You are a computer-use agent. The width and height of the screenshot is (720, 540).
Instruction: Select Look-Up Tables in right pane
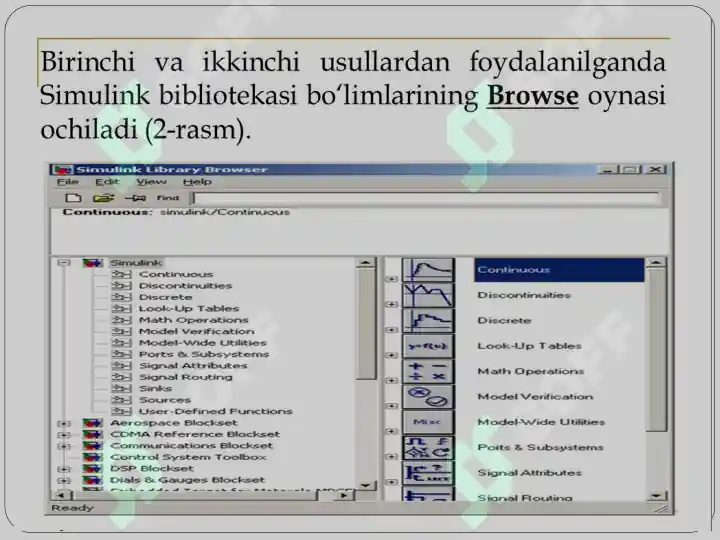click(529, 346)
